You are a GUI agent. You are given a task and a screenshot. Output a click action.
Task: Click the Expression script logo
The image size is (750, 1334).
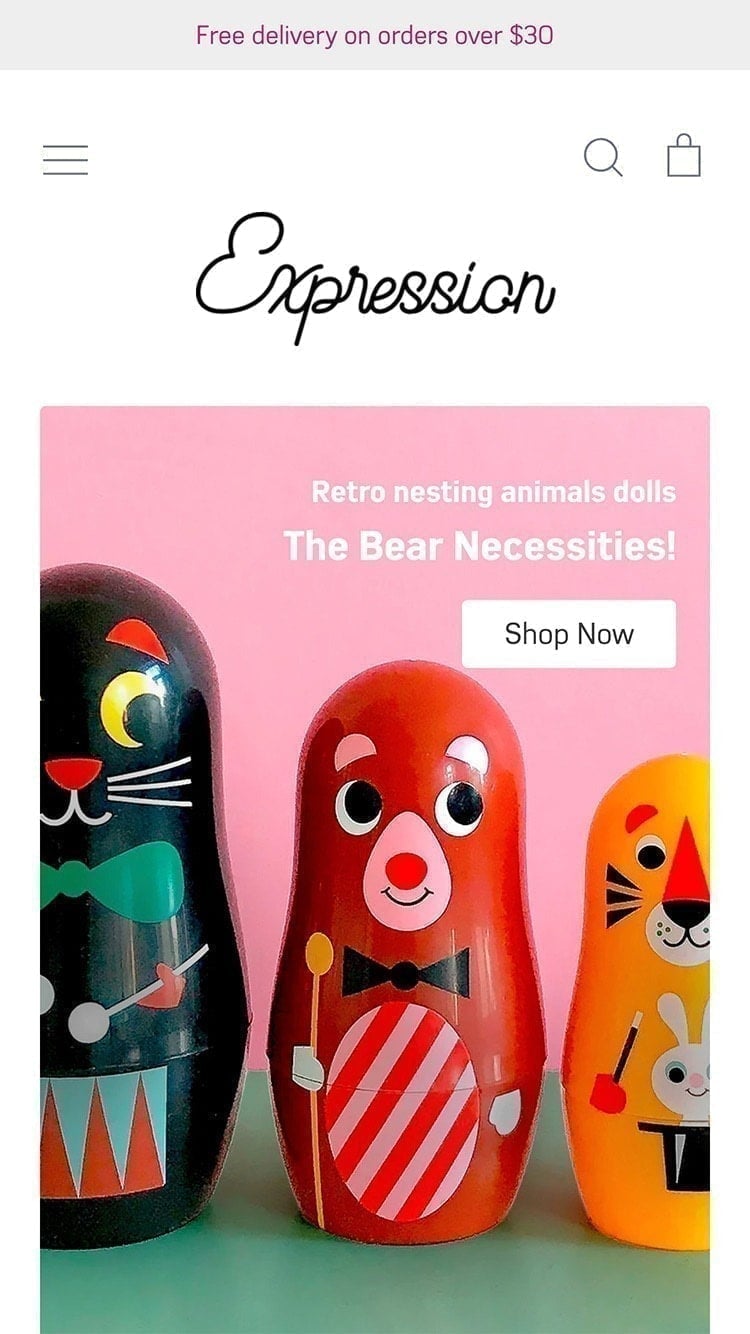(375, 277)
